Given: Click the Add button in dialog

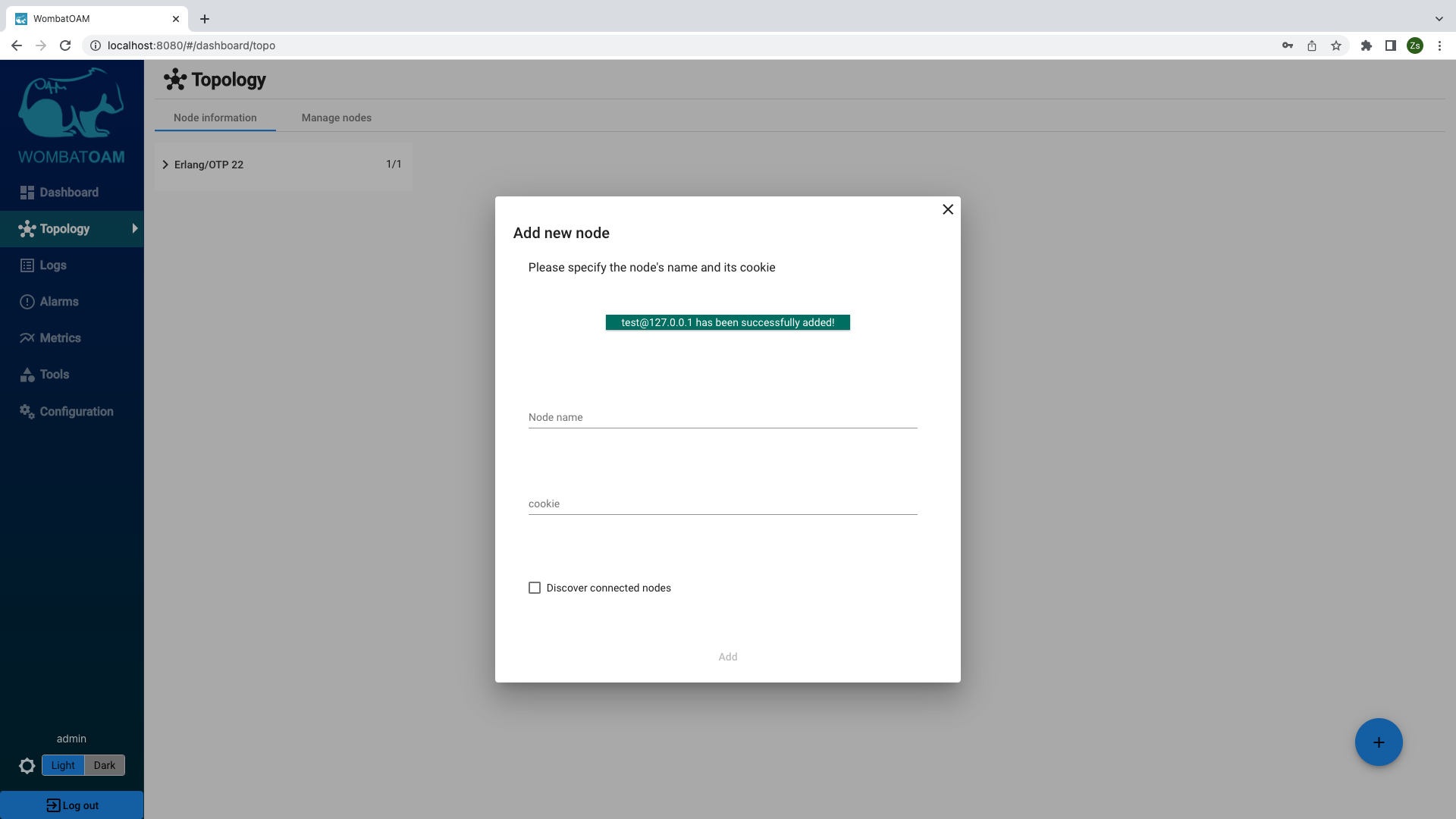Looking at the screenshot, I should click(x=728, y=657).
